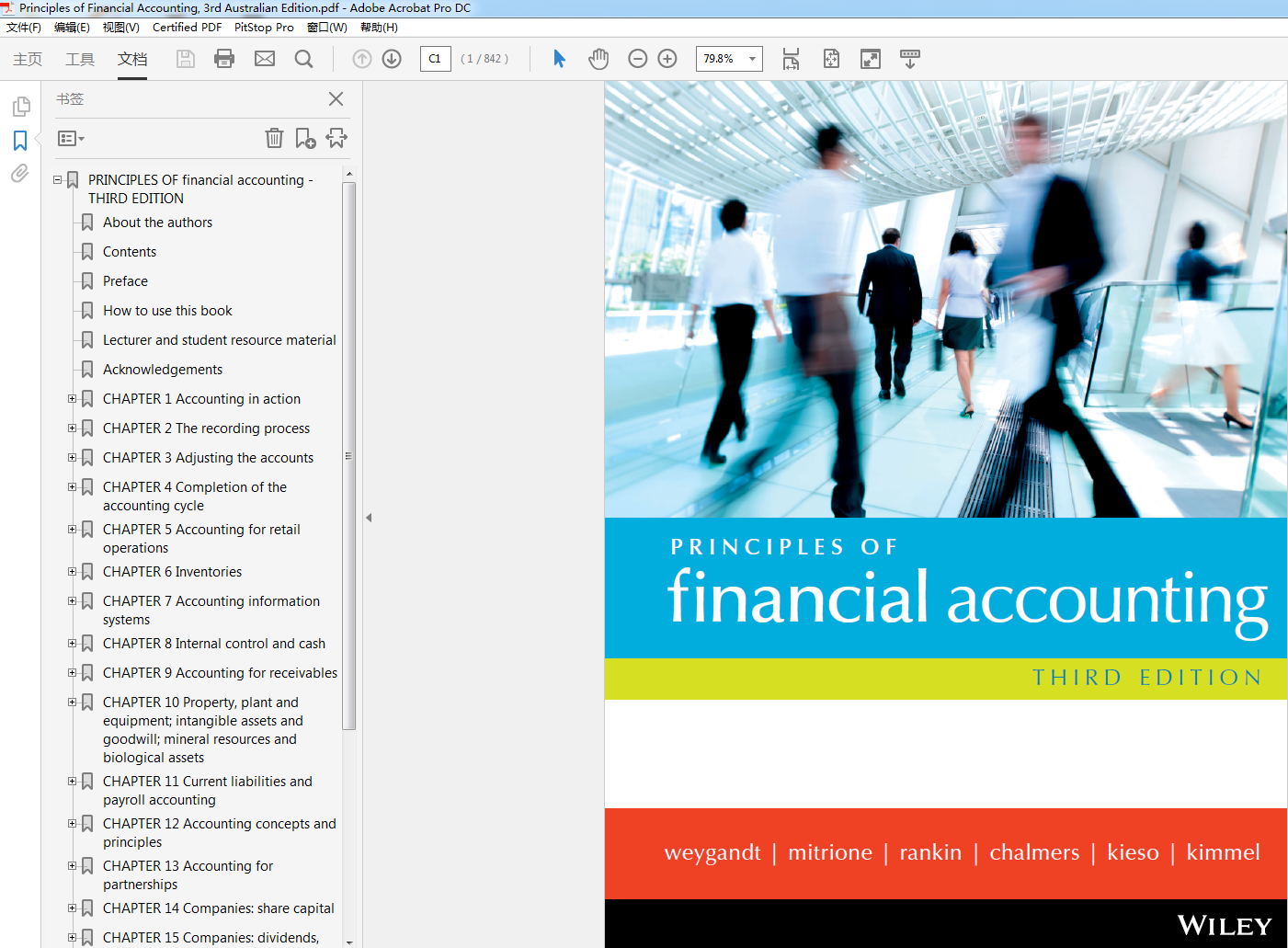Open CHAPTER 7 Accounting information systems bookmark

tap(211, 611)
